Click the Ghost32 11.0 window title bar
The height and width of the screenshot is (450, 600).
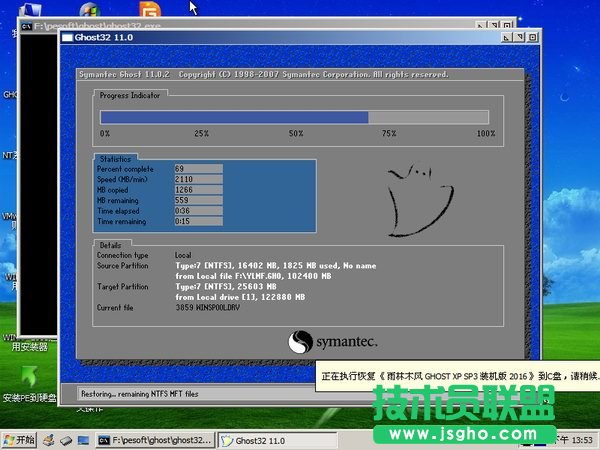[280, 37]
